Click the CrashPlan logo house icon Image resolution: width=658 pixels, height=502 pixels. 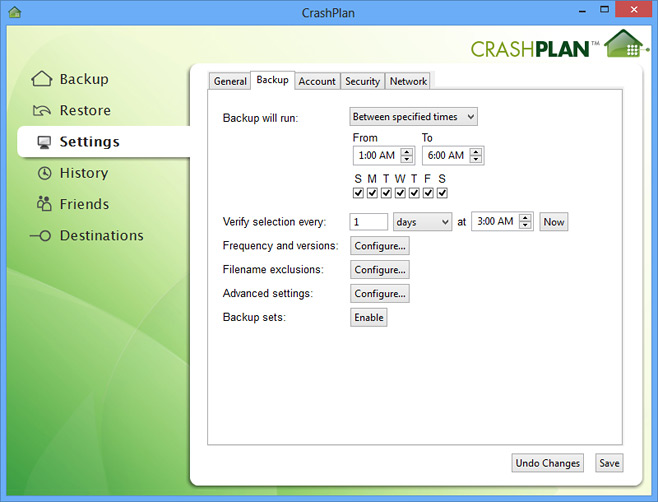[625, 44]
